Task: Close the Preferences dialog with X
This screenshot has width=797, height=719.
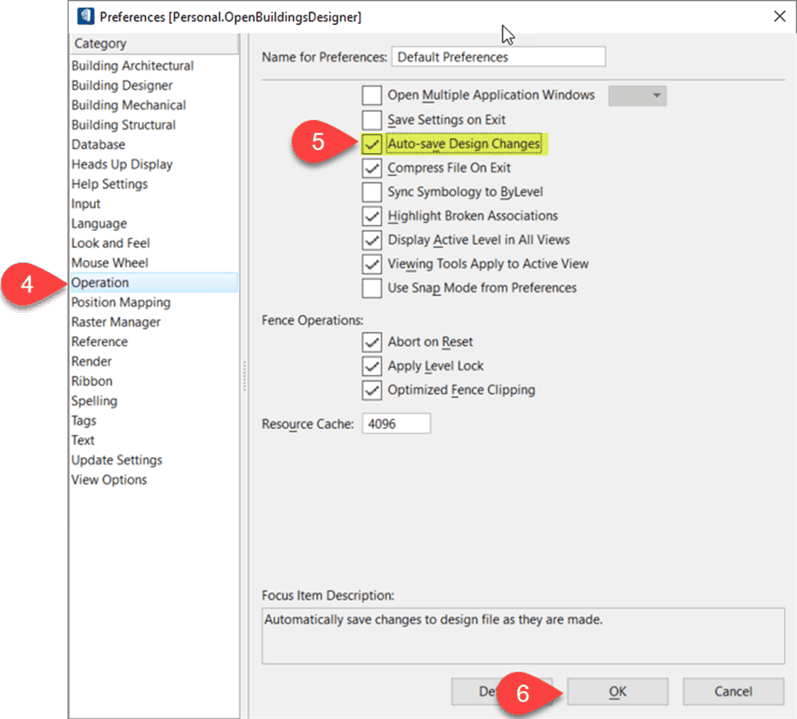Action: [779, 16]
